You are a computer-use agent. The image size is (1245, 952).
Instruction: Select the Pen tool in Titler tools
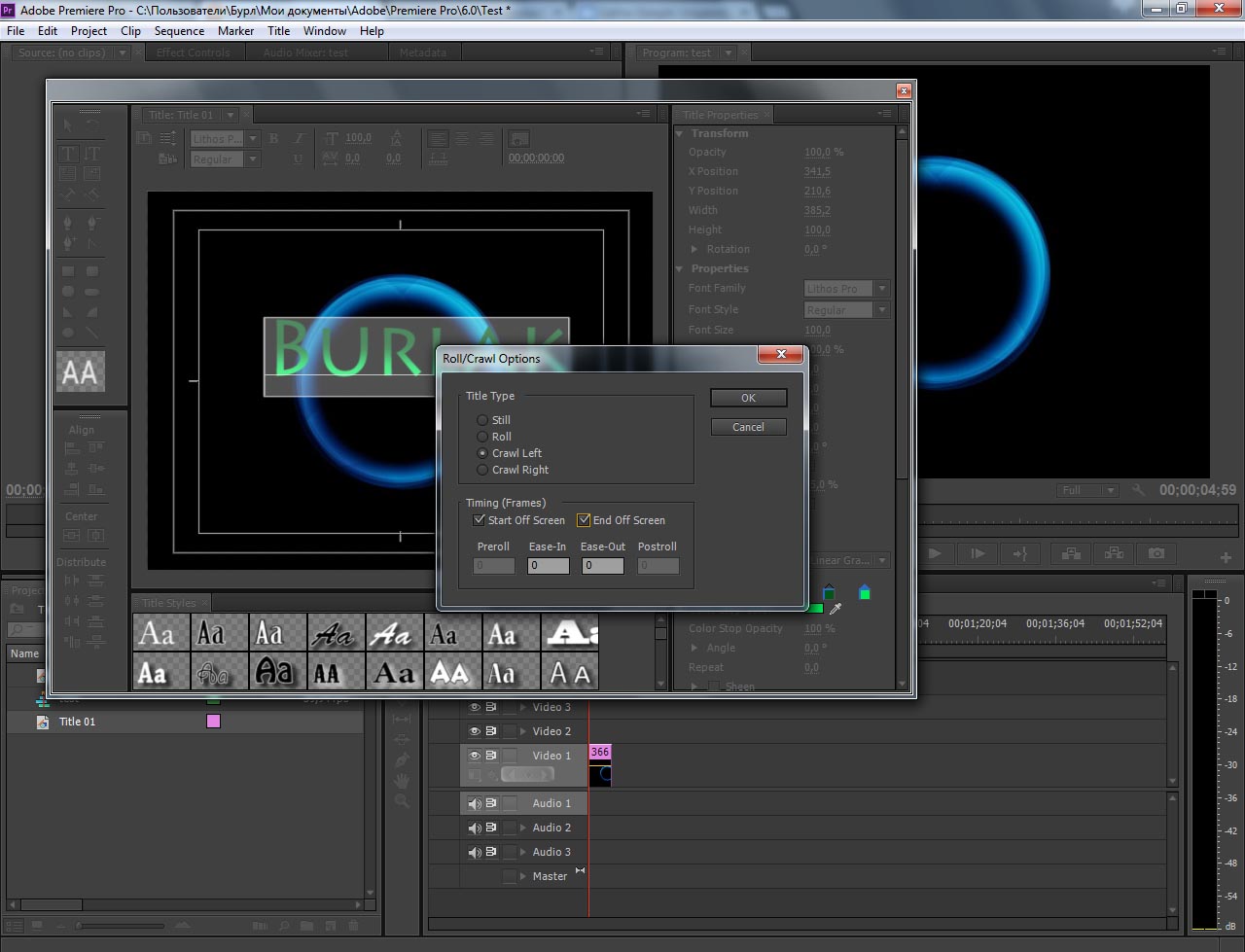68,223
